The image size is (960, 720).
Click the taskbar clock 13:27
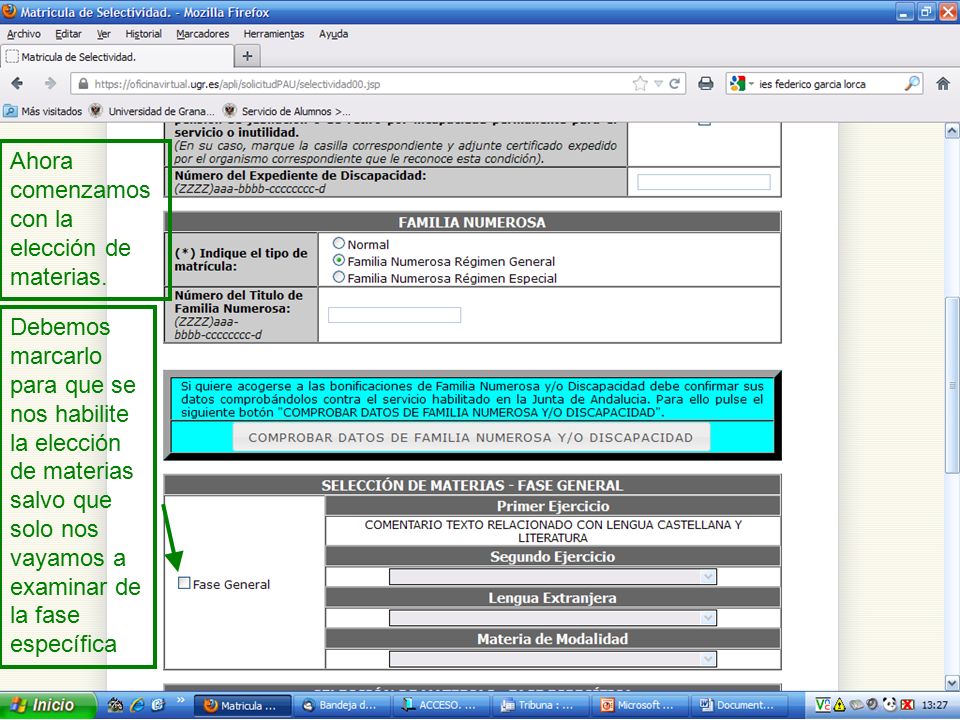(x=934, y=705)
